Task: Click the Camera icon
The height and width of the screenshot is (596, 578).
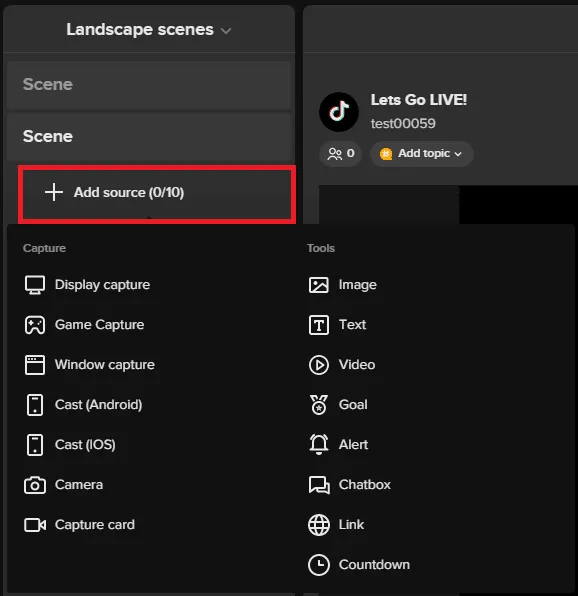Action: pyautogui.click(x=35, y=485)
